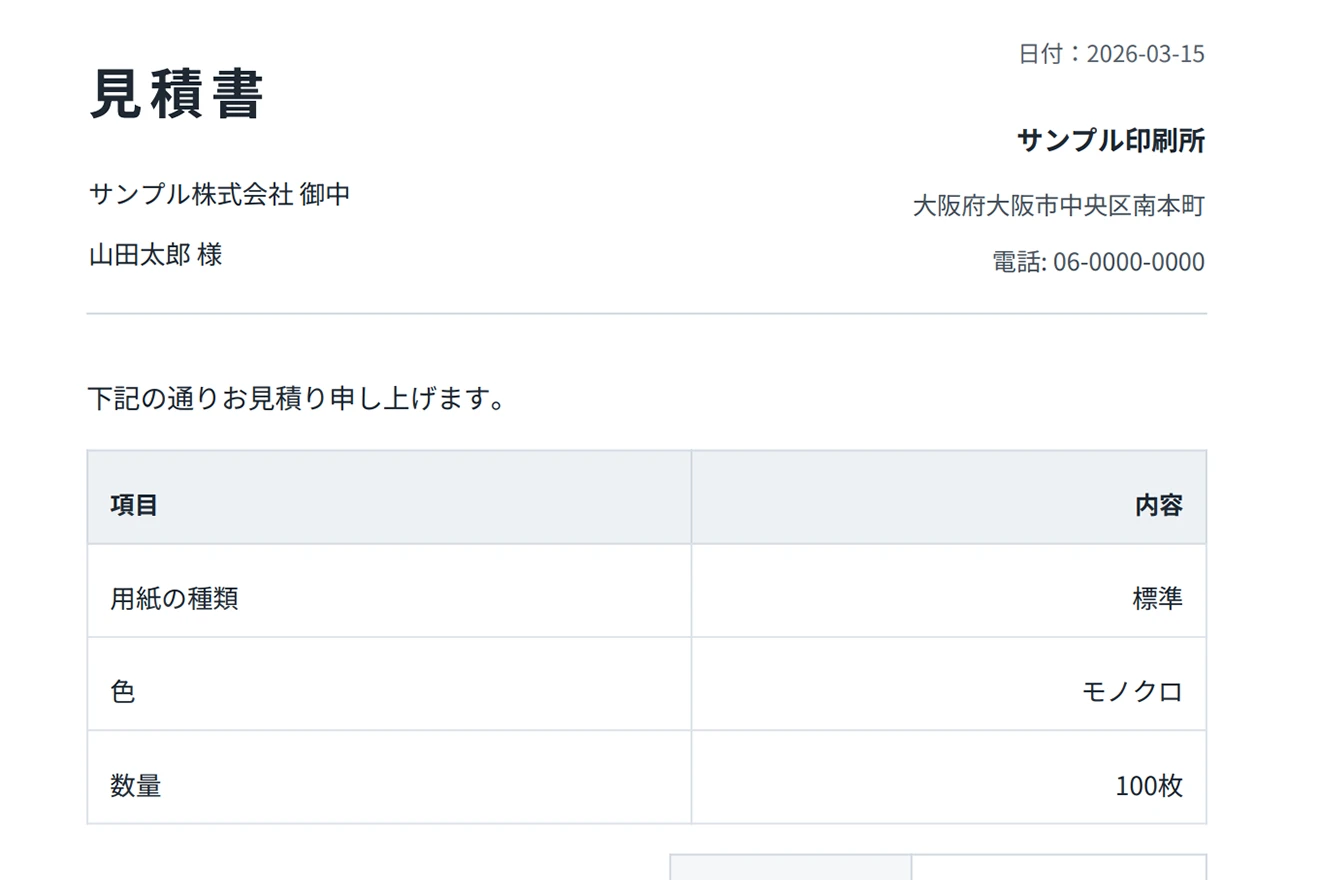Click the shaded cell below the main table
Image resolution: width=1320 pixels, height=880 pixels.
[x=790, y=868]
